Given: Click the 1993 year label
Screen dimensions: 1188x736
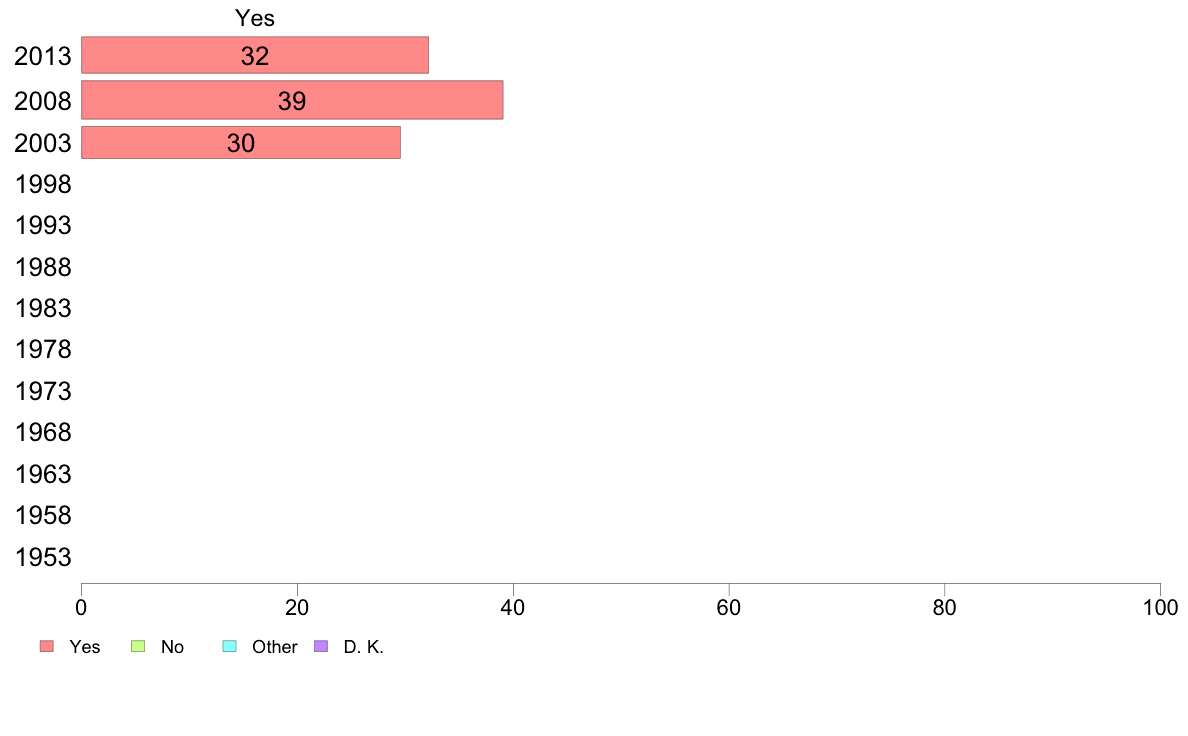Looking at the screenshot, I should (x=43, y=225).
